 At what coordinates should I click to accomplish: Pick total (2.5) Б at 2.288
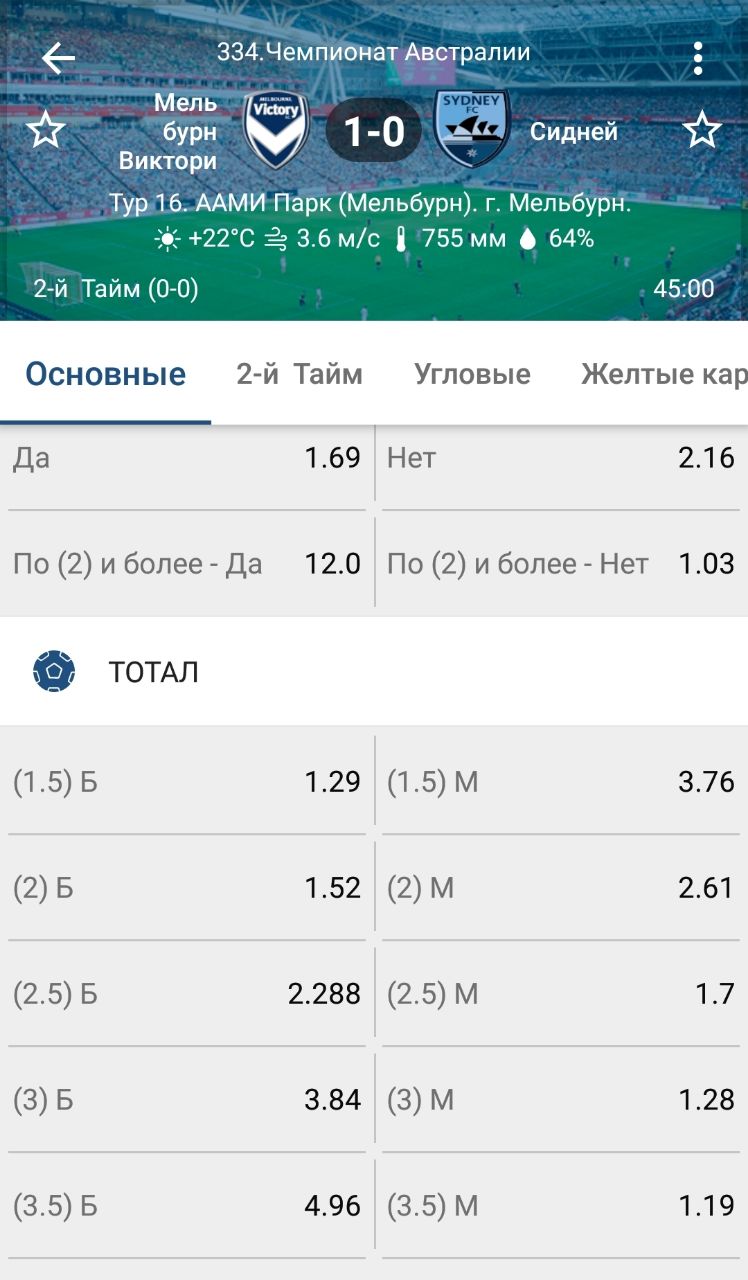click(x=187, y=994)
